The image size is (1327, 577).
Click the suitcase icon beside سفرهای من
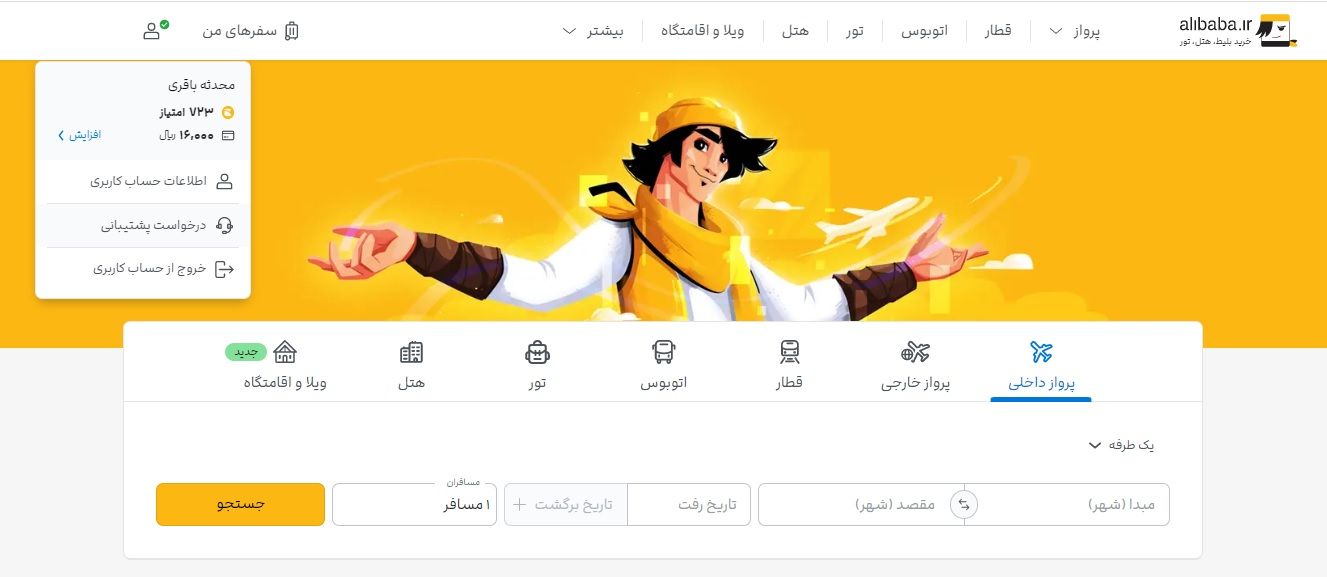coord(291,31)
